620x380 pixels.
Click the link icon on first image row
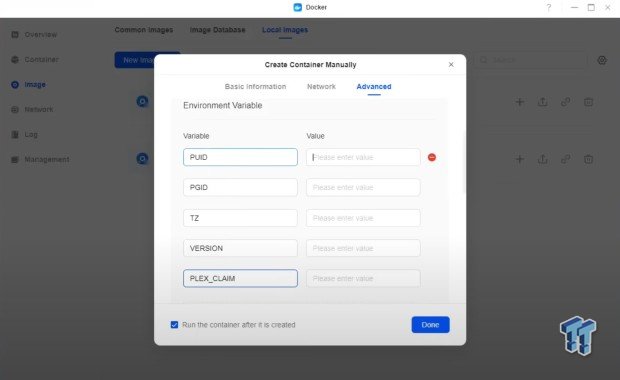click(565, 102)
